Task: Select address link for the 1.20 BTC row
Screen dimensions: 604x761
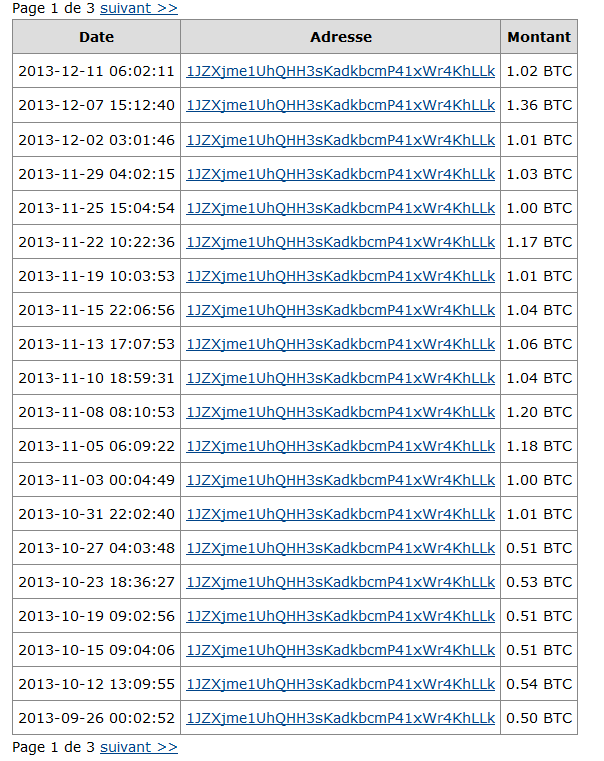Action: (x=341, y=412)
